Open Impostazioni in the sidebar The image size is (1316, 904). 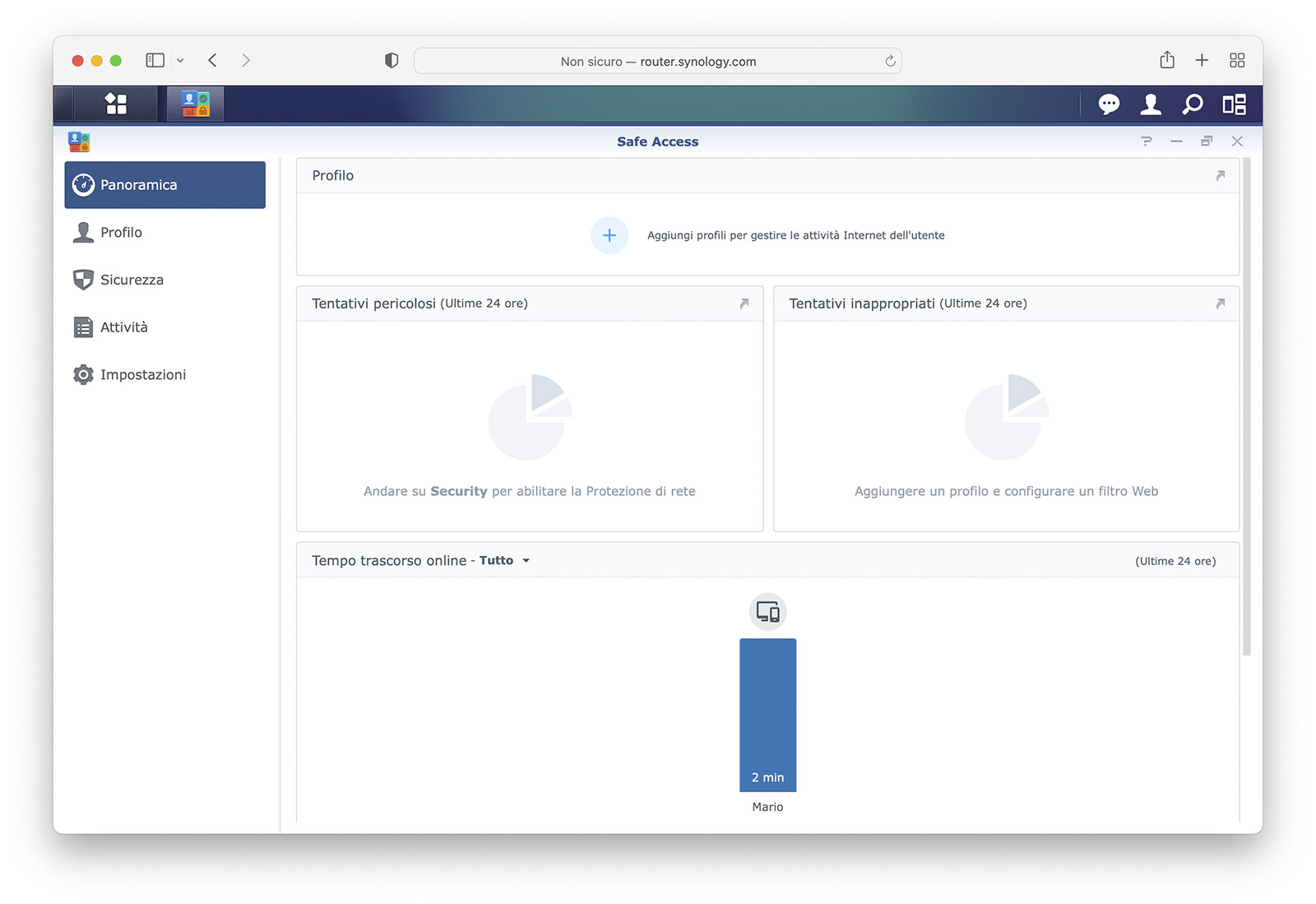[x=165, y=374]
